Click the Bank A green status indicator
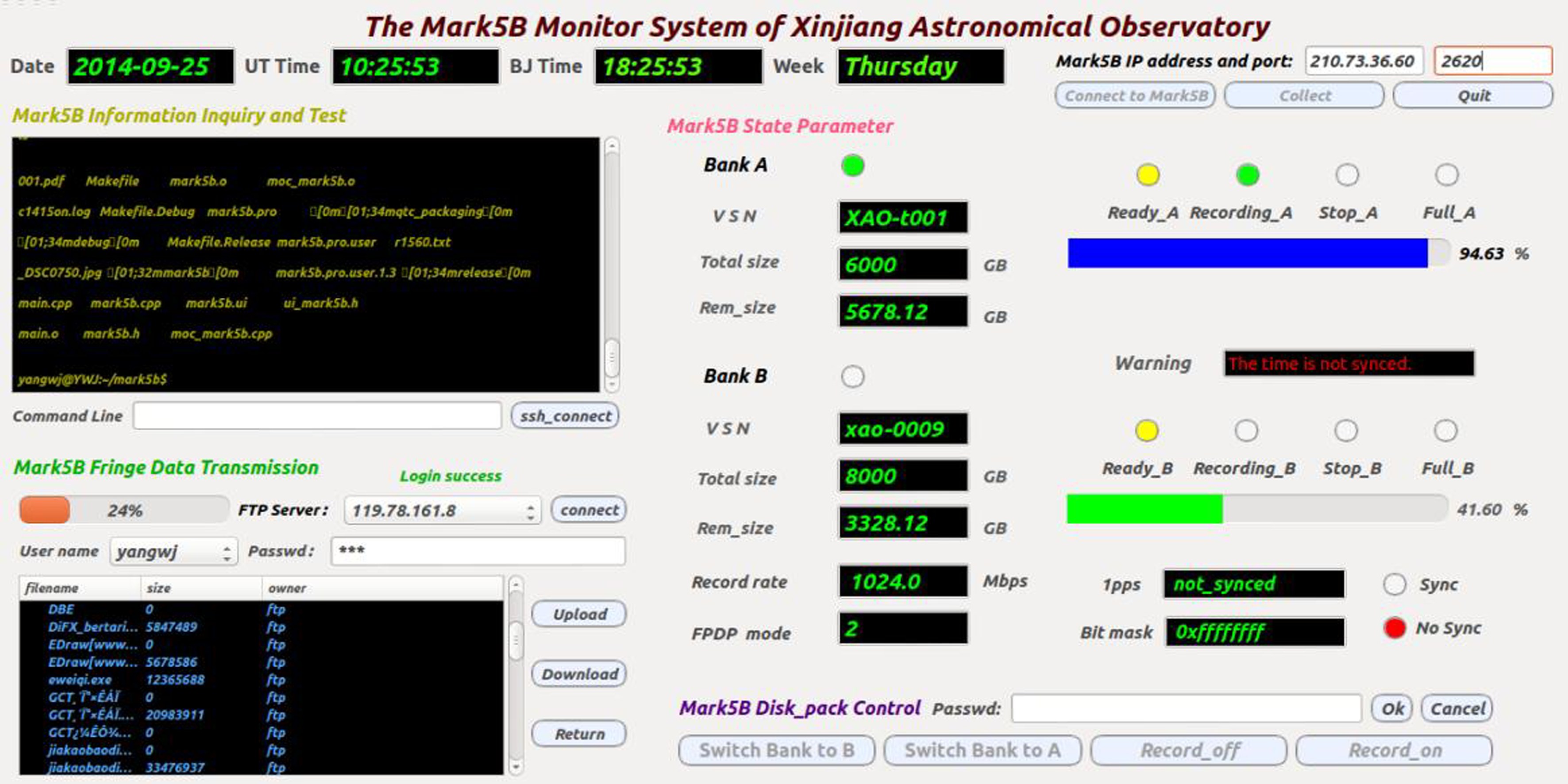1568x784 pixels. point(852,165)
